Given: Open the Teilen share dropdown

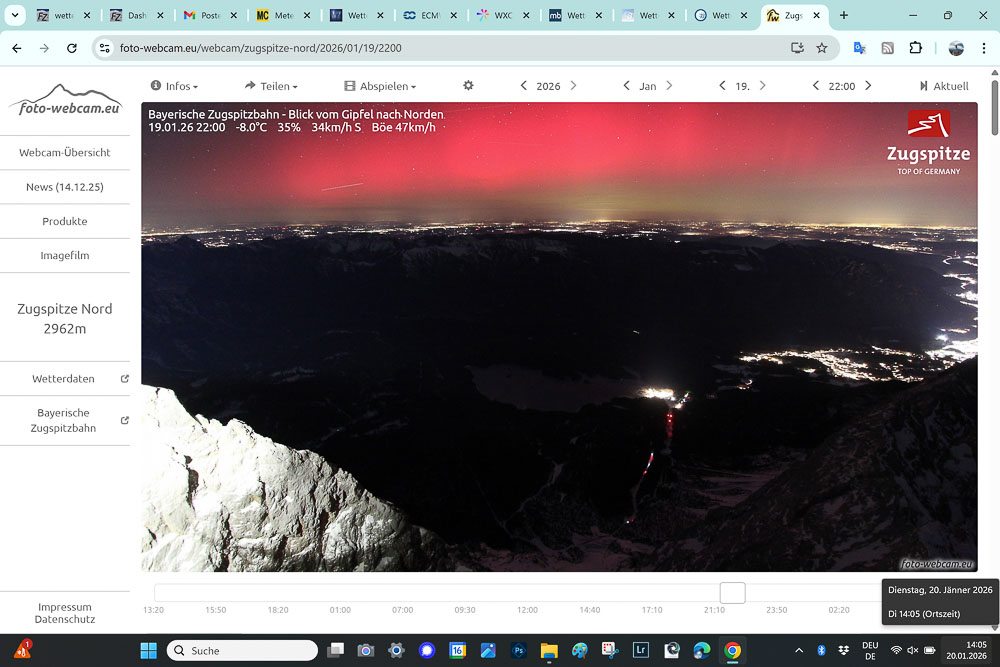Looking at the screenshot, I should [271, 86].
